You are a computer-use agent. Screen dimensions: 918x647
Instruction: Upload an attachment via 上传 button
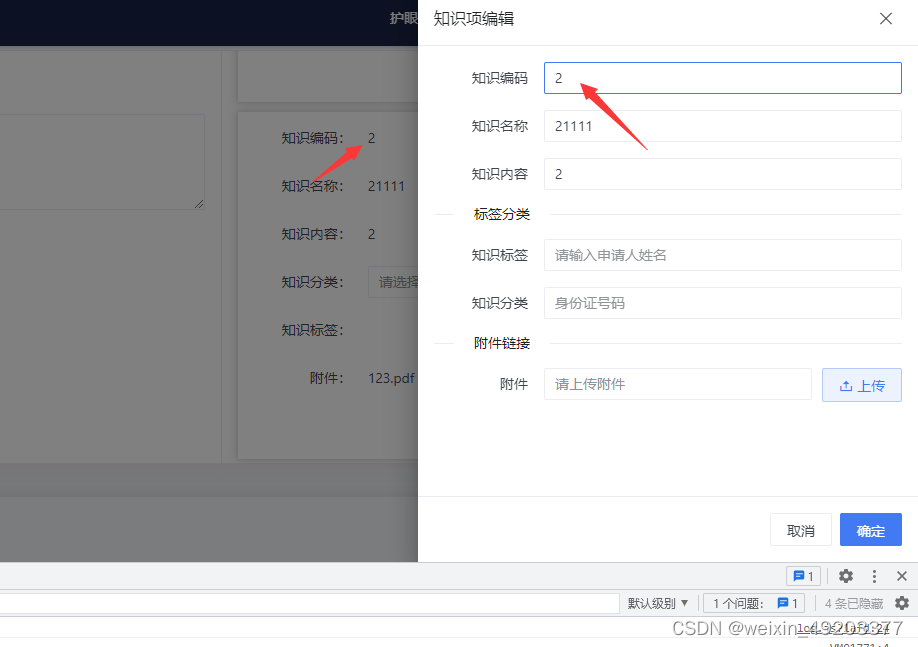coord(862,385)
